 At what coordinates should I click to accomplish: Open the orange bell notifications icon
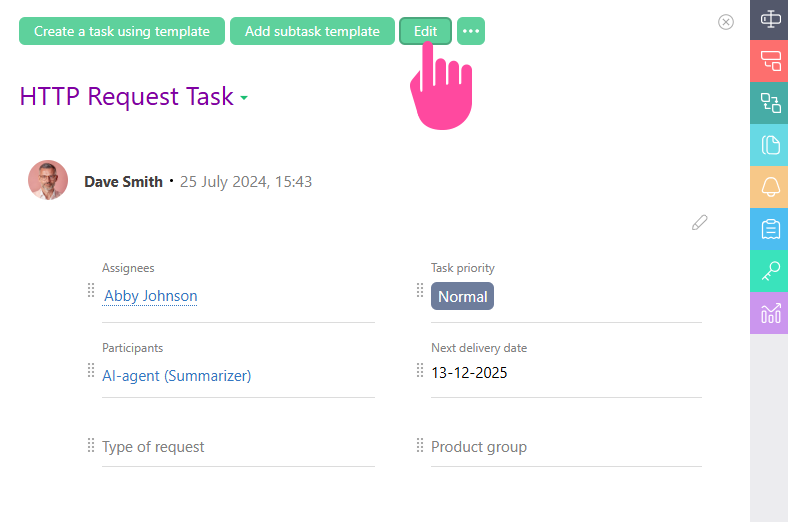[770, 186]
